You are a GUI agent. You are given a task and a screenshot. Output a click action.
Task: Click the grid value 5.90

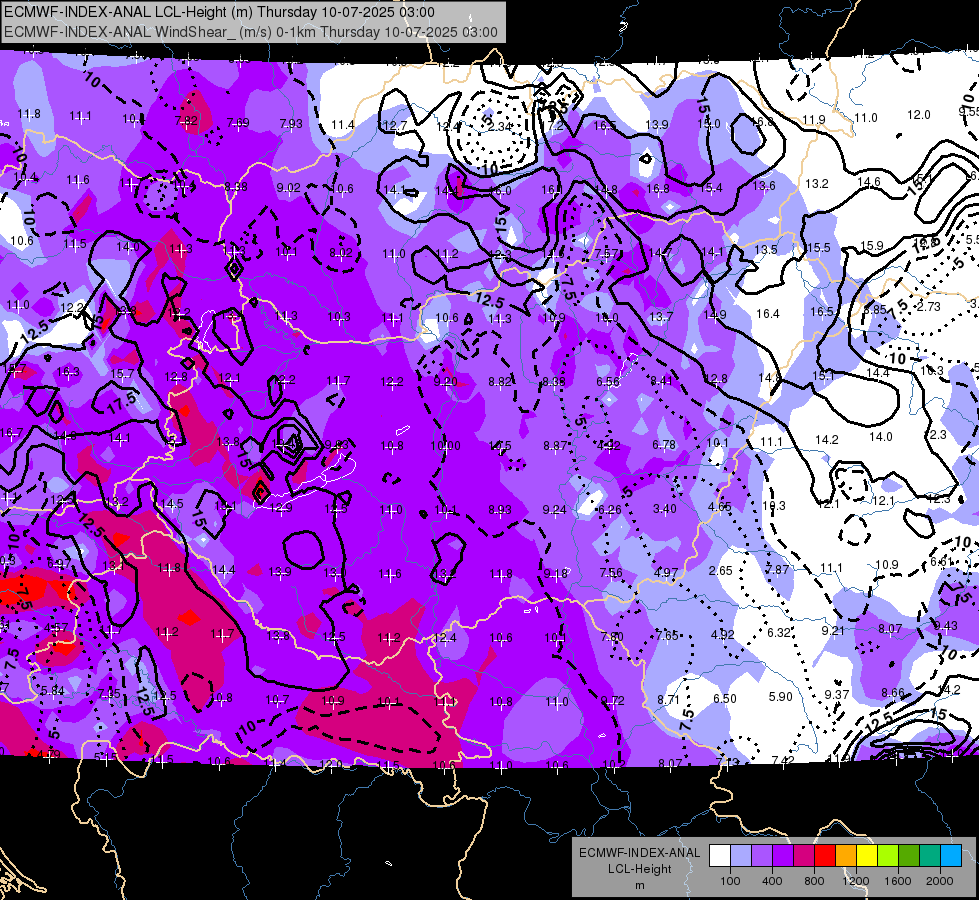(x=780, y=696)
